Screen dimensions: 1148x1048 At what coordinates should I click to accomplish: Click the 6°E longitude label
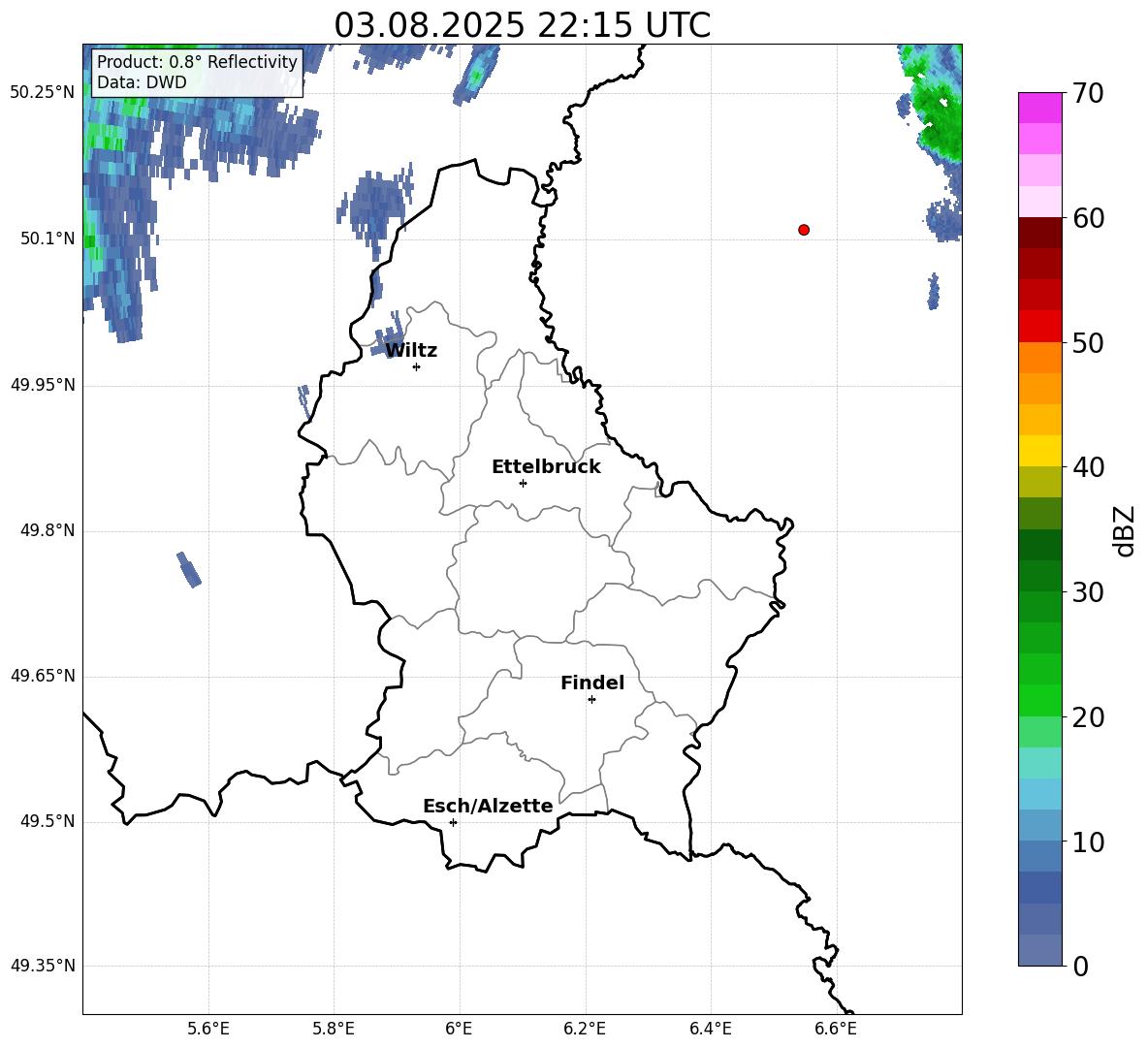coord(459,1029)
